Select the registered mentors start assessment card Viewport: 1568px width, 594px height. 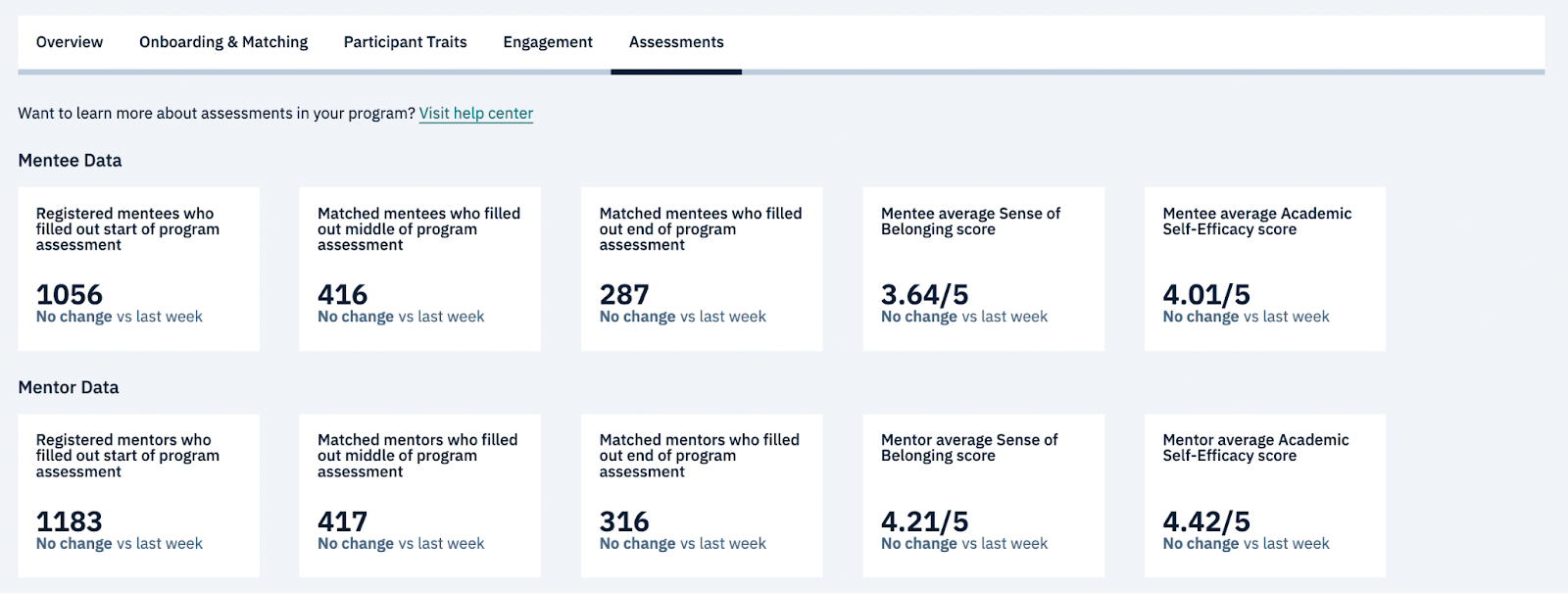click(138, 495)
